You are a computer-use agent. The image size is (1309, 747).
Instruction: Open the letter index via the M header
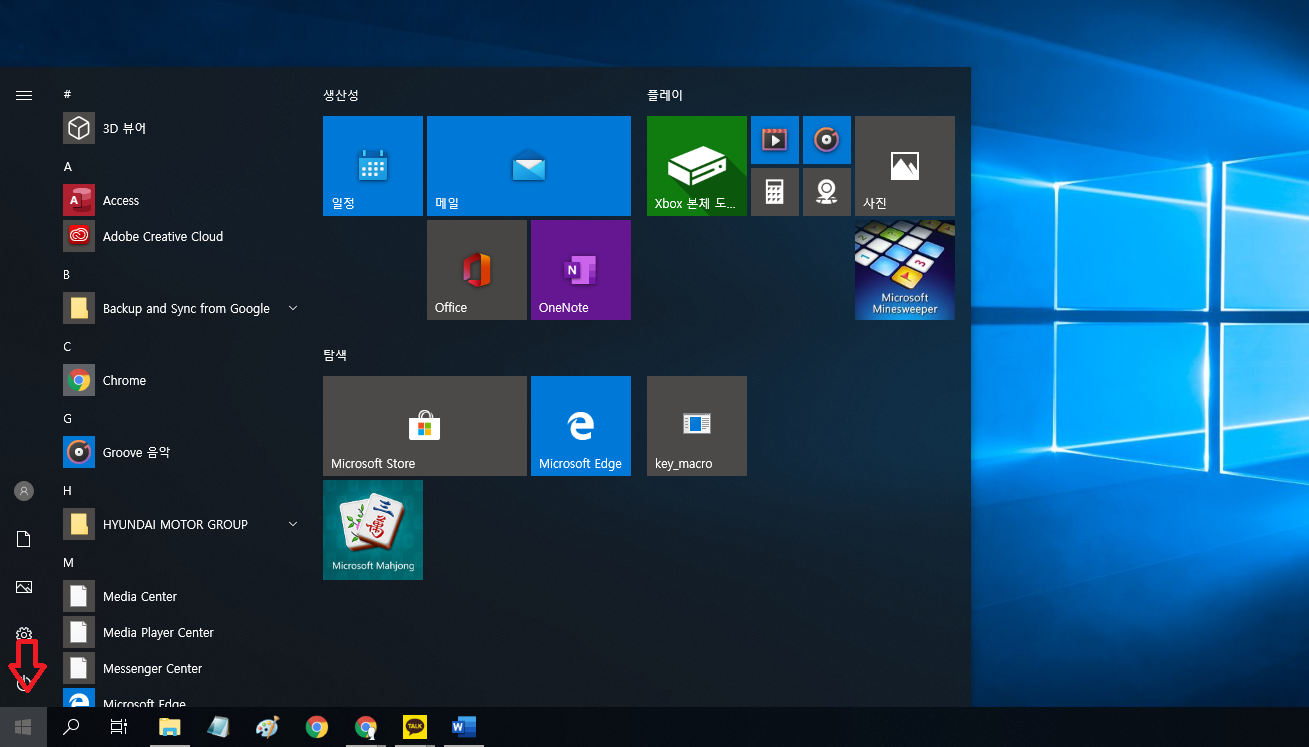(68, 562)
